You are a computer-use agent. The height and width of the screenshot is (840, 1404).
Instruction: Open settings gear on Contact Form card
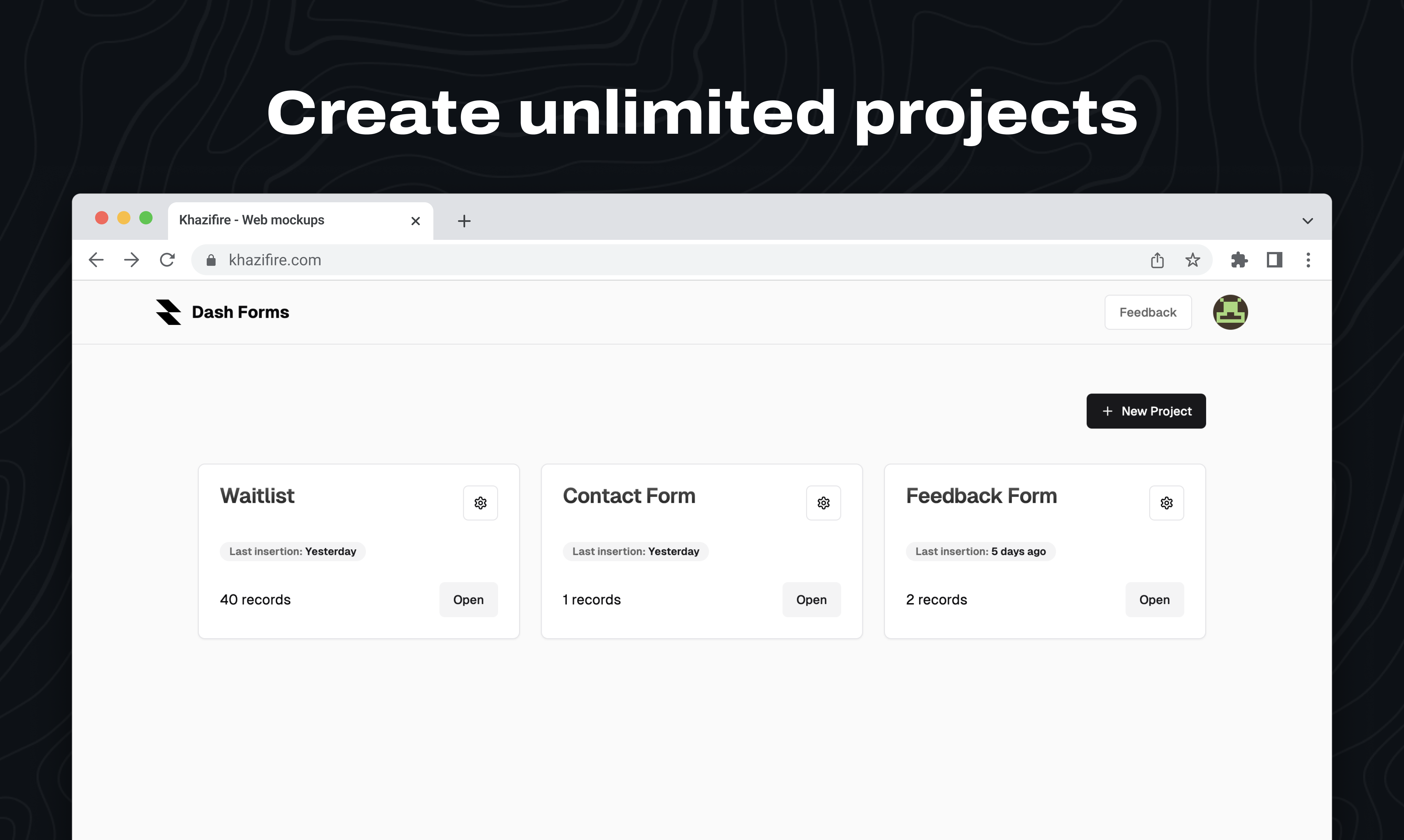click(x=823, y=503)
